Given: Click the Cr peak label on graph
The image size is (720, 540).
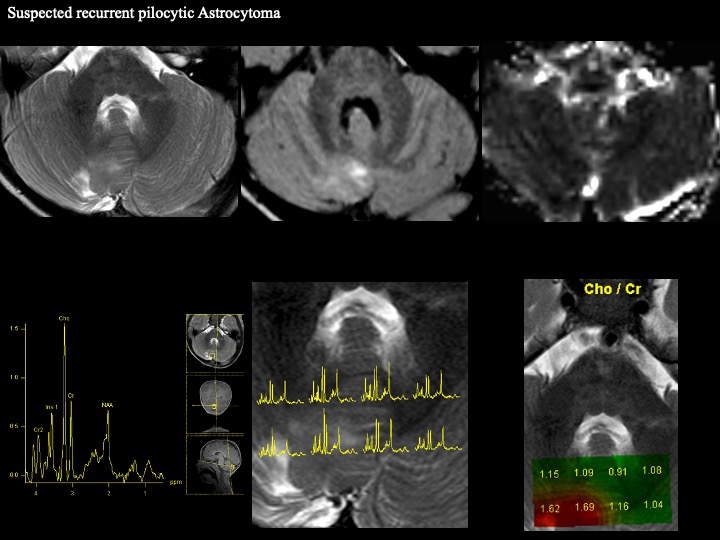Looking at the screenshot, I should (71, 396).
